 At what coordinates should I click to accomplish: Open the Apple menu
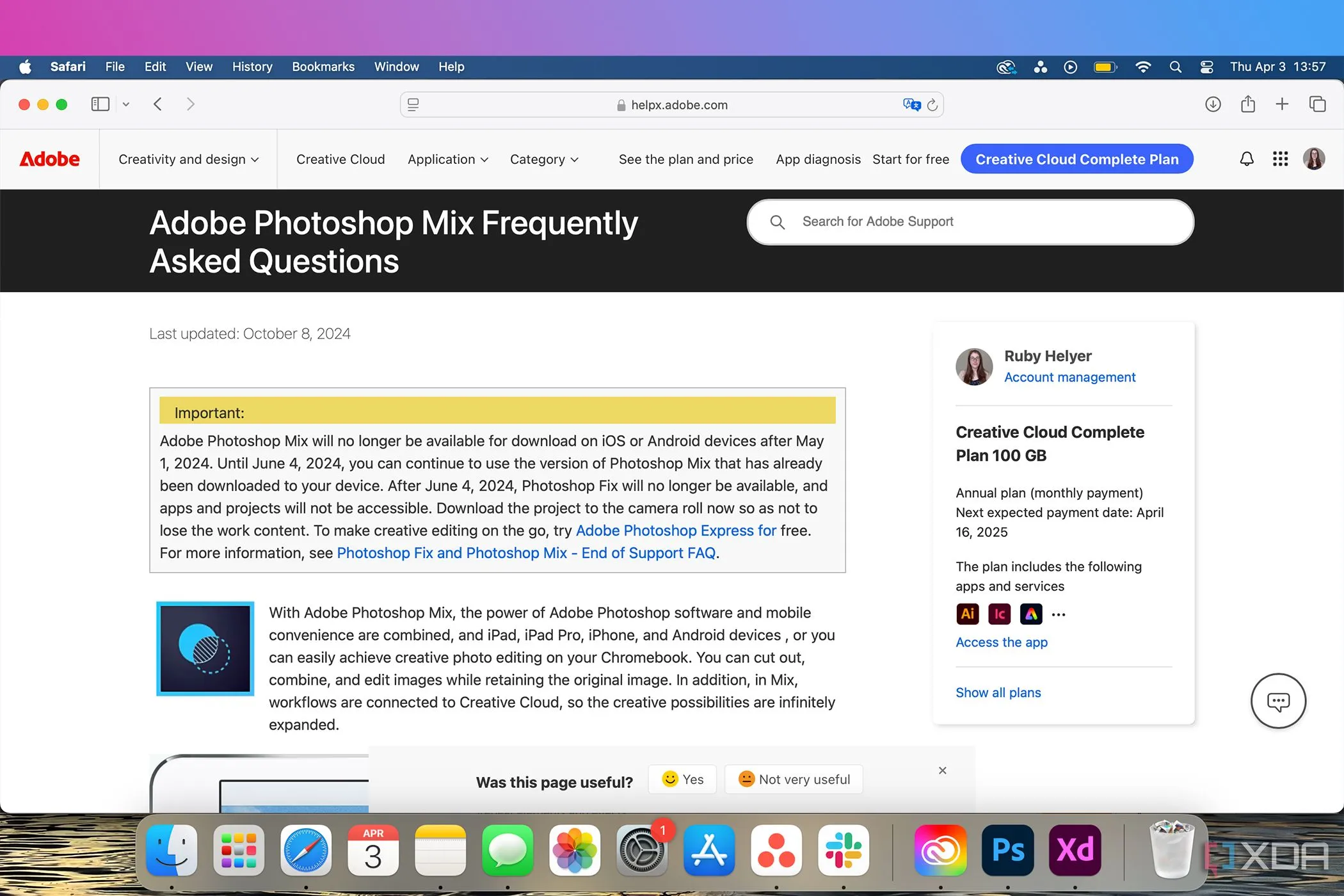click(x=25, y=67)
